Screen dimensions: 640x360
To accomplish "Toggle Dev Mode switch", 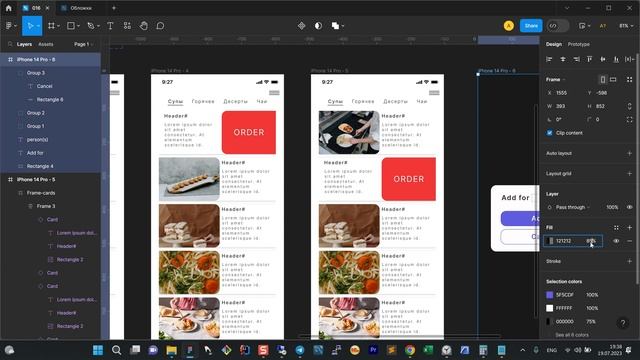I will click(x=558, y=26).
